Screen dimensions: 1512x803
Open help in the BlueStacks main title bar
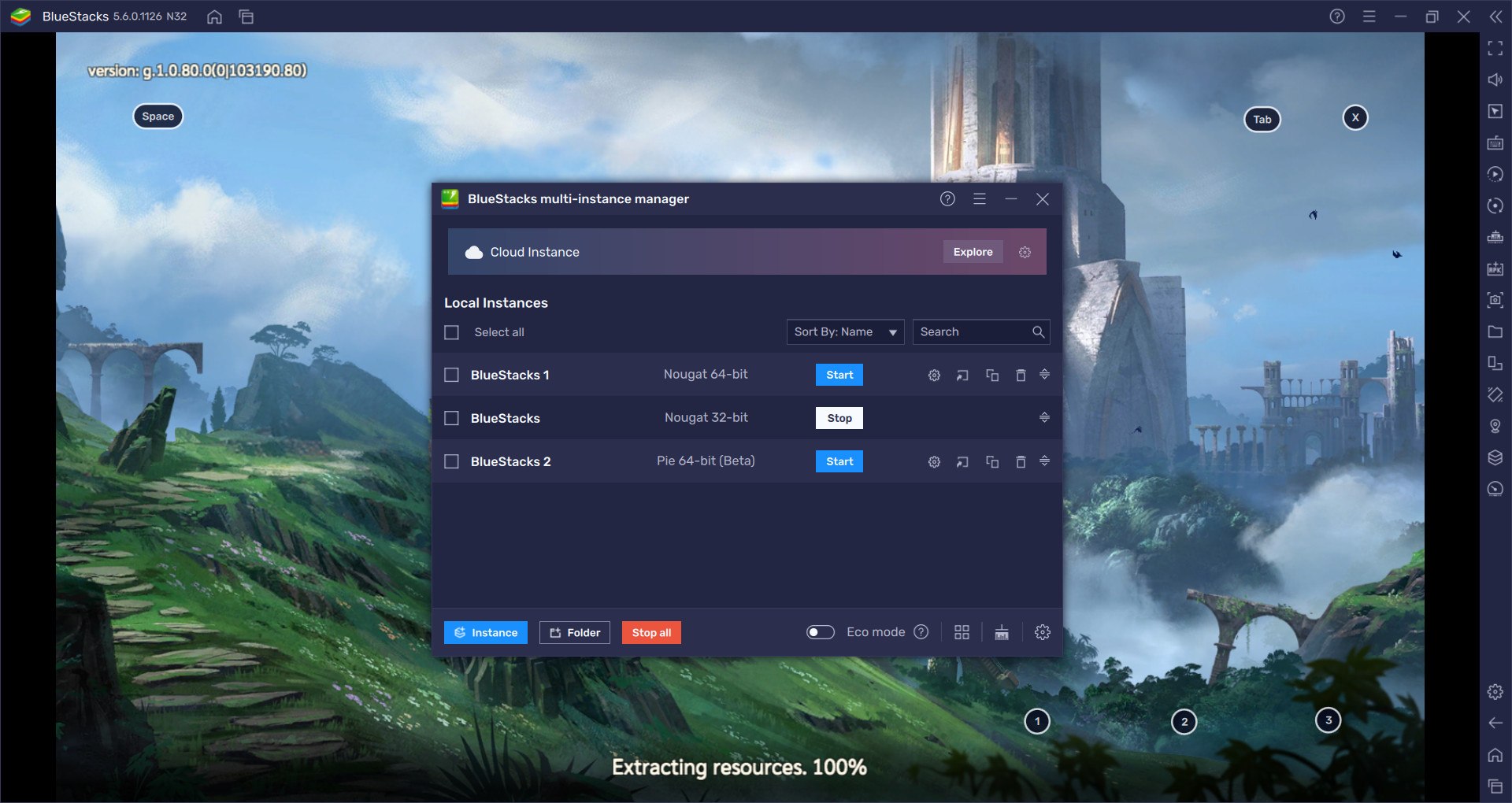(1337, 17)
